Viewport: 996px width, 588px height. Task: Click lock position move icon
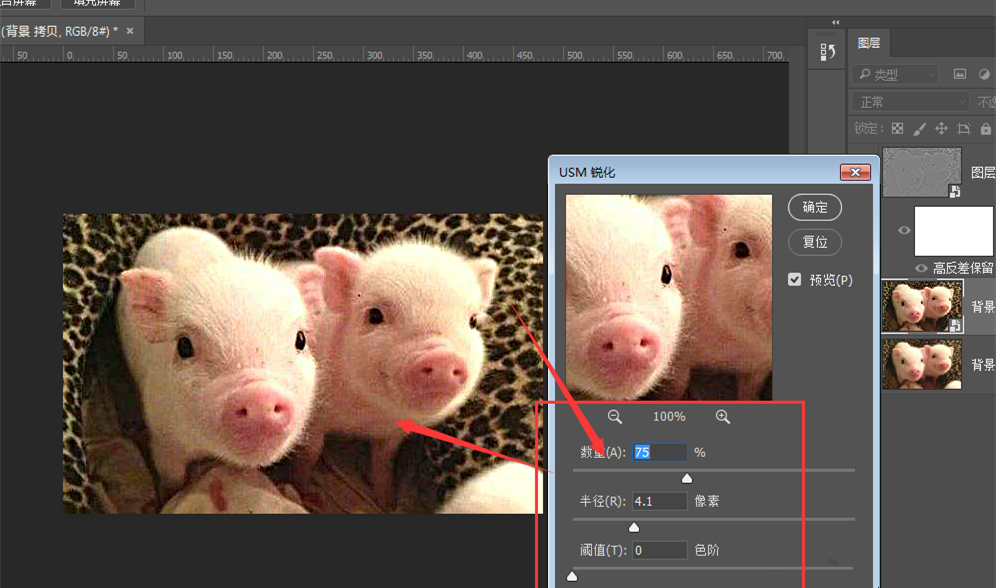[x=941, y=129]
